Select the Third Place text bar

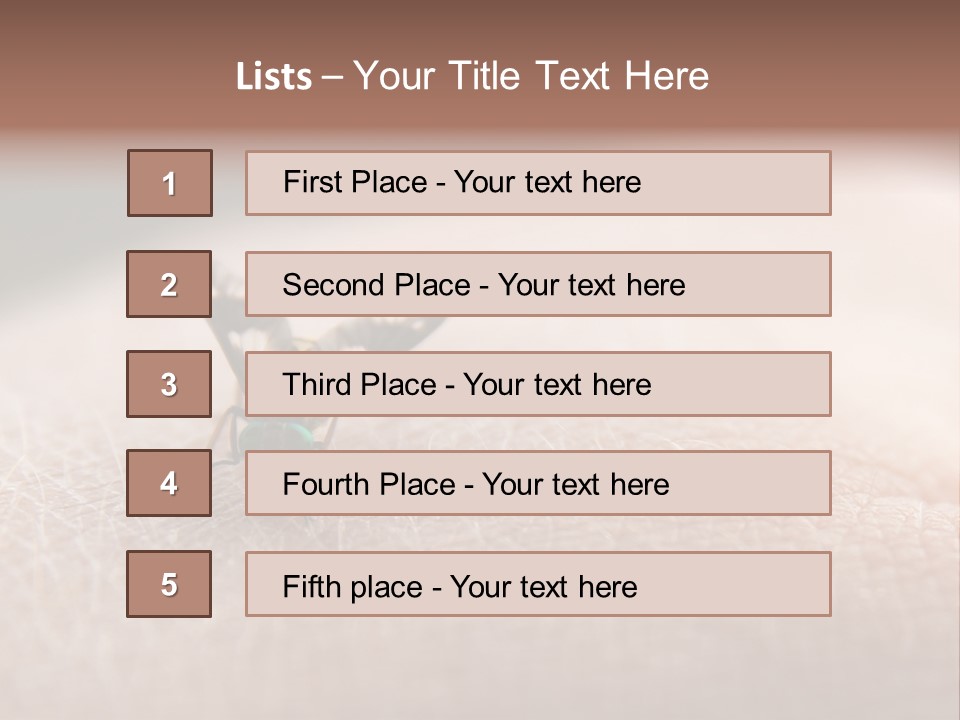[x=538, y=384]
